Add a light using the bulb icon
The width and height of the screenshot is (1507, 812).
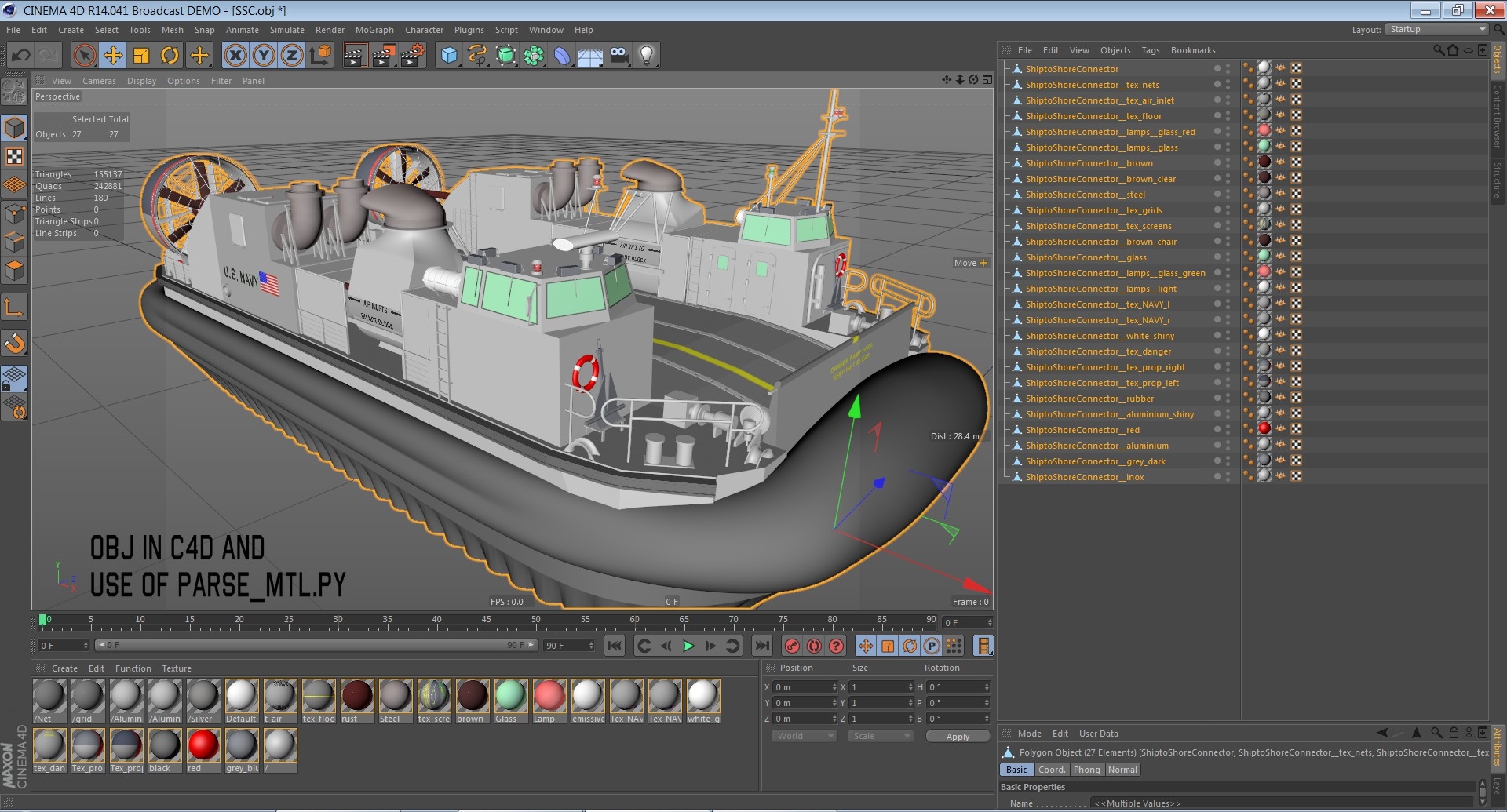[646, 55]
